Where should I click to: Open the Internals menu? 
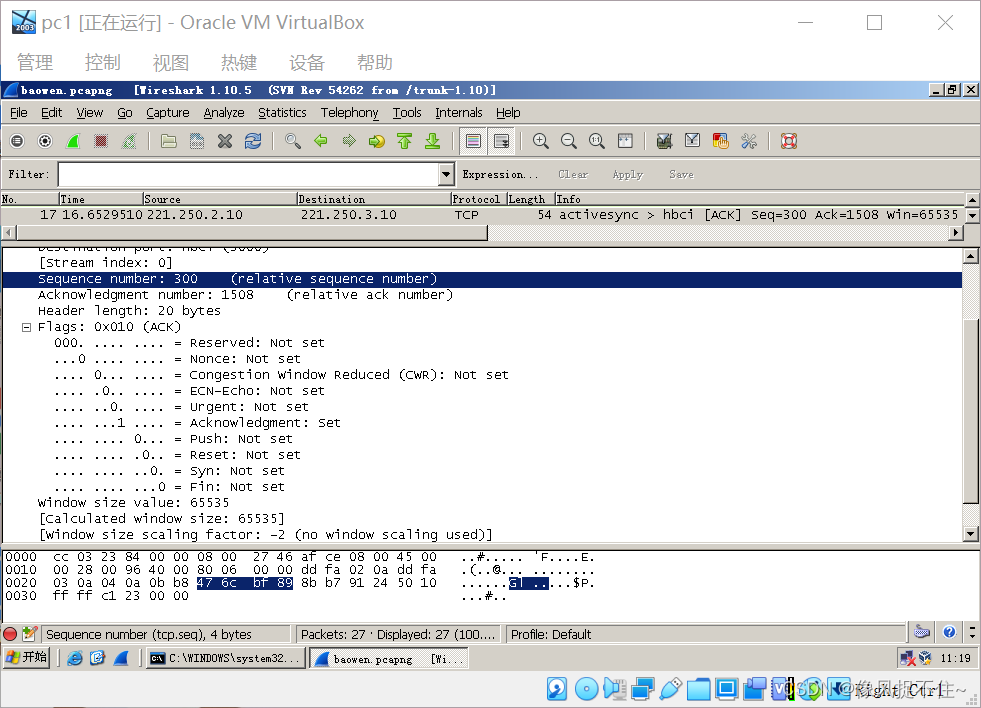[459, 113]
